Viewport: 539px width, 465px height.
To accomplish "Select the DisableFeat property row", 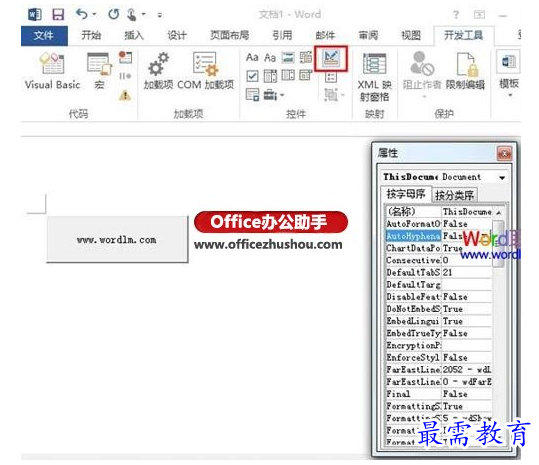I will click(439, 297).
